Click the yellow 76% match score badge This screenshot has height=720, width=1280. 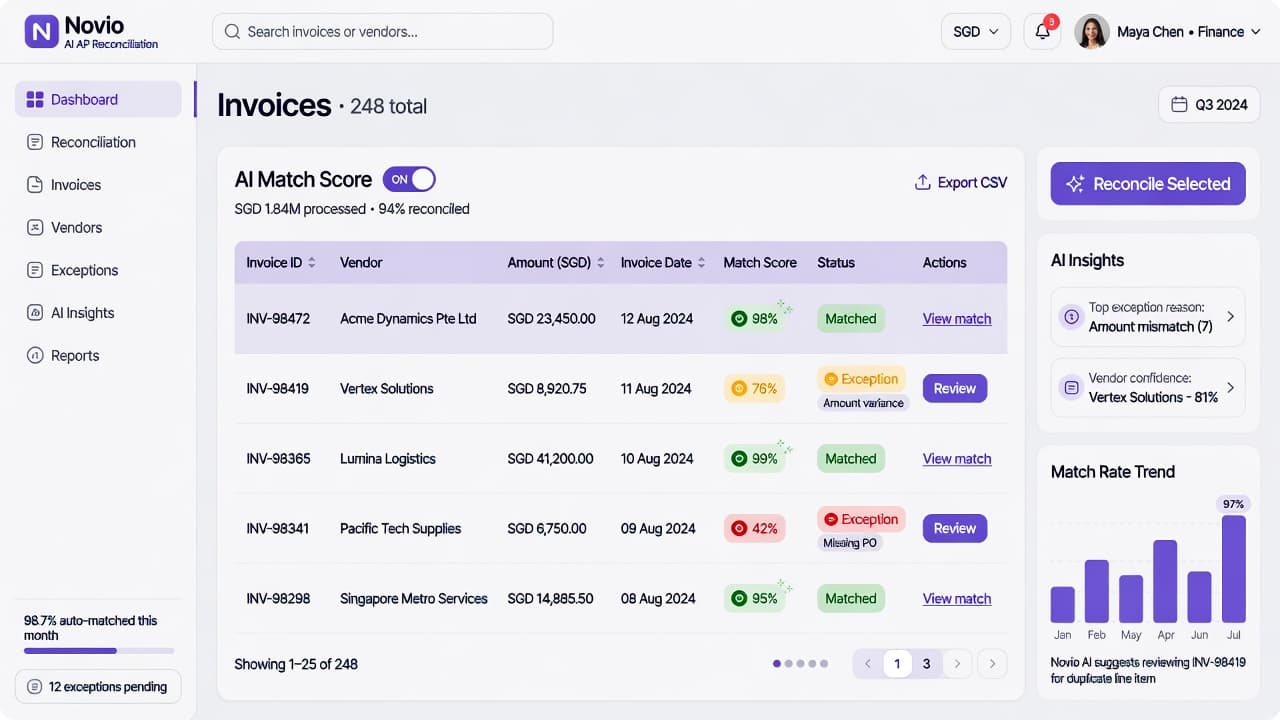755,389
